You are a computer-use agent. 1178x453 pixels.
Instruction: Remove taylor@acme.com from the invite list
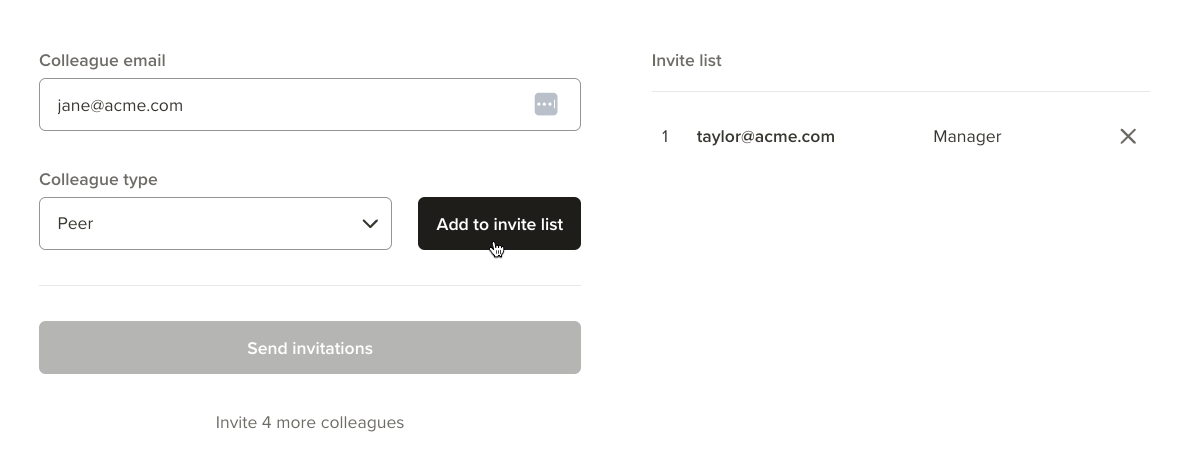(x=1128, y=136)
